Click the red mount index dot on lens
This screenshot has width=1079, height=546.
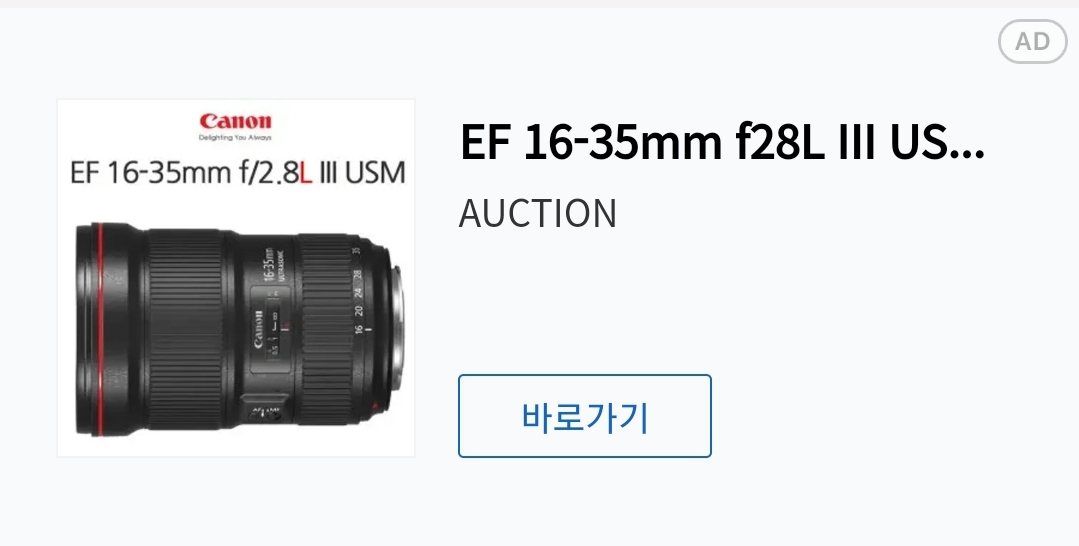tap(375, 406)
